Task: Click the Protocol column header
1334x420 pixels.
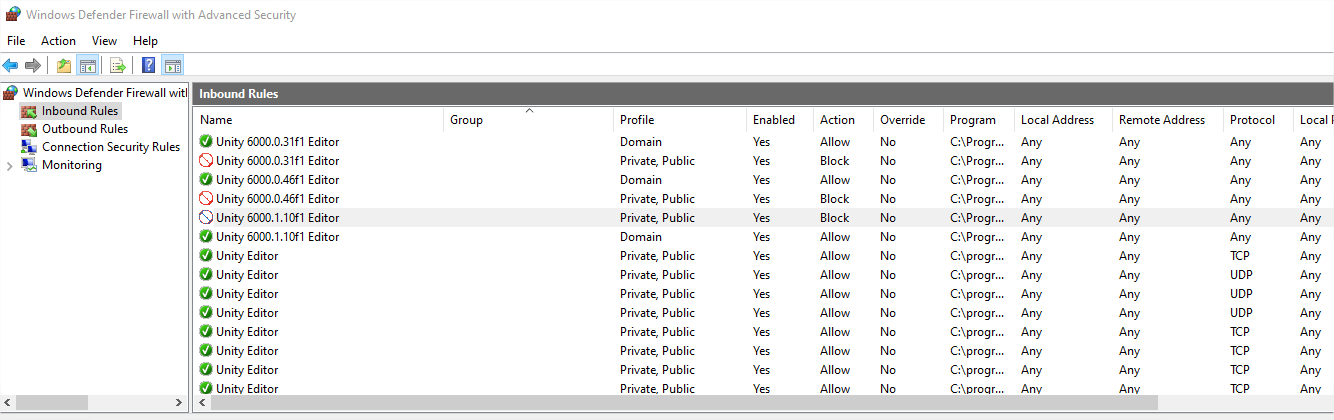Action: point(1252,120)
